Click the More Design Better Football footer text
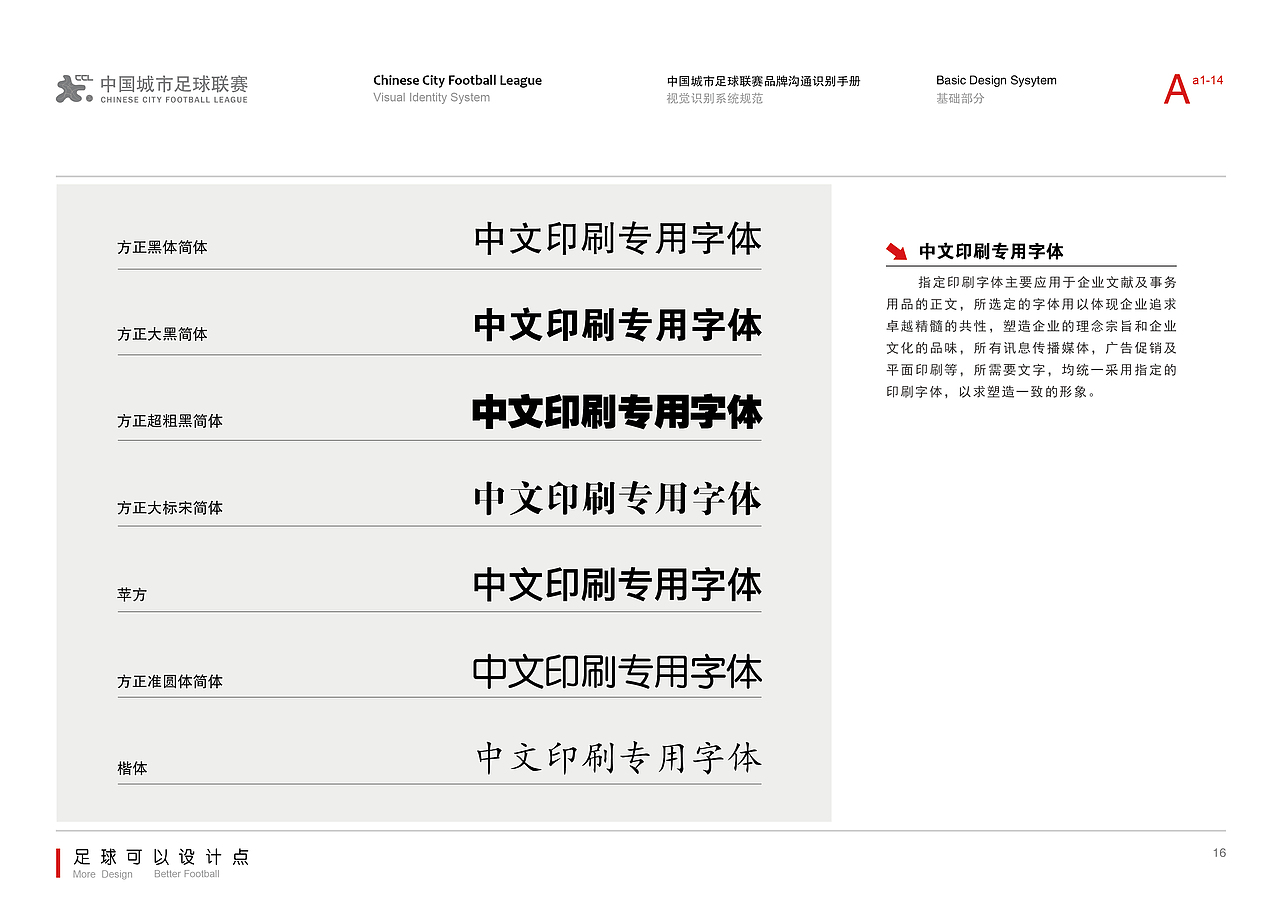This screenshot has width=1280, height=905. point(145,873)
